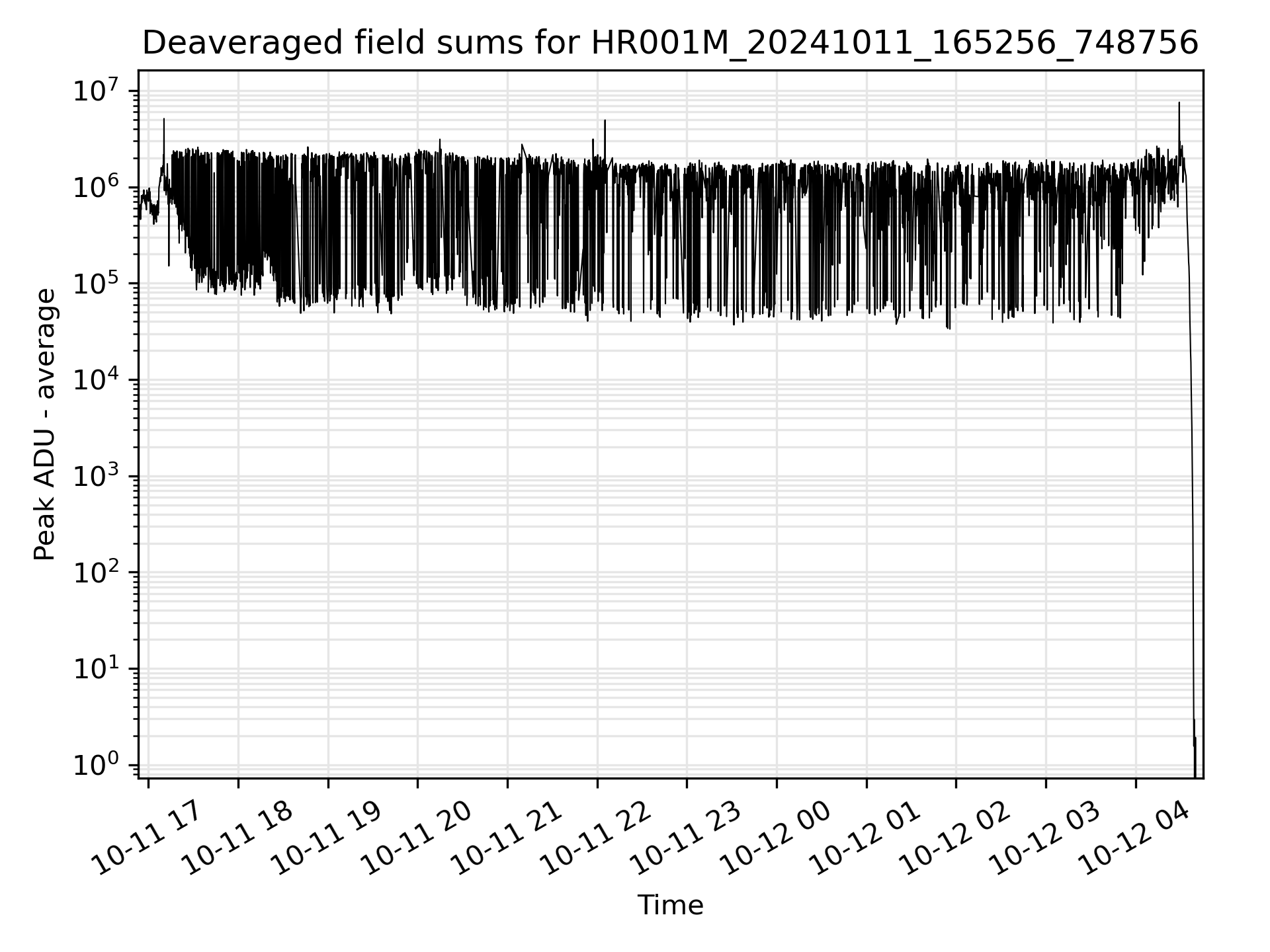Click the x tick label '10-11 22'
This screenshot has width=1270, height=952.
pos(595,838)
